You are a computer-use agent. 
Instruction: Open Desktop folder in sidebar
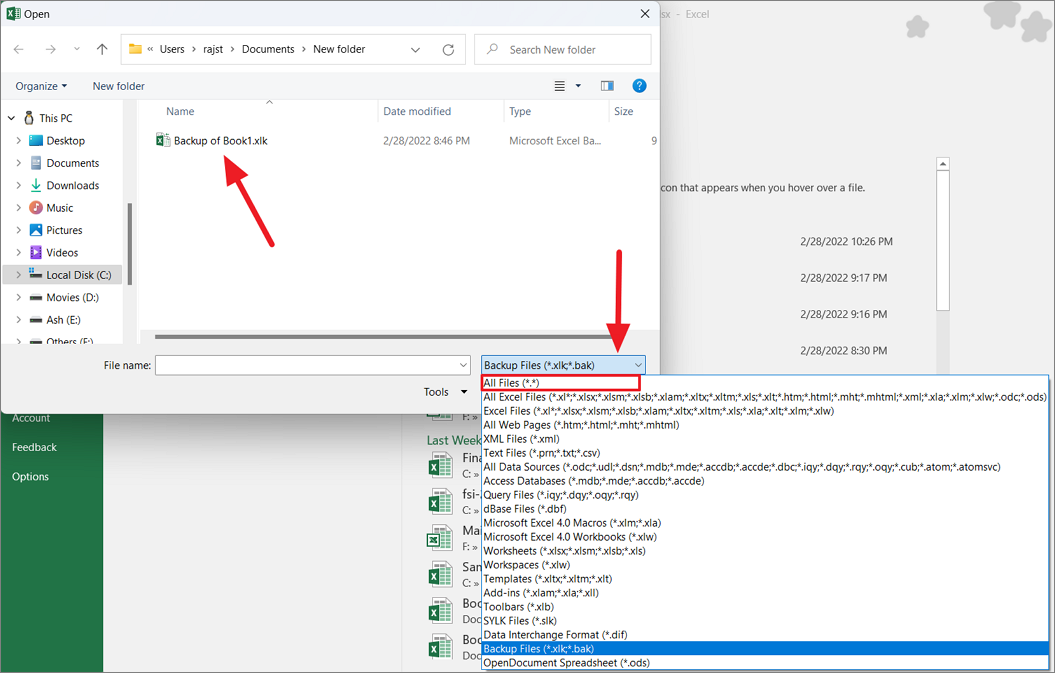(65, 141)
